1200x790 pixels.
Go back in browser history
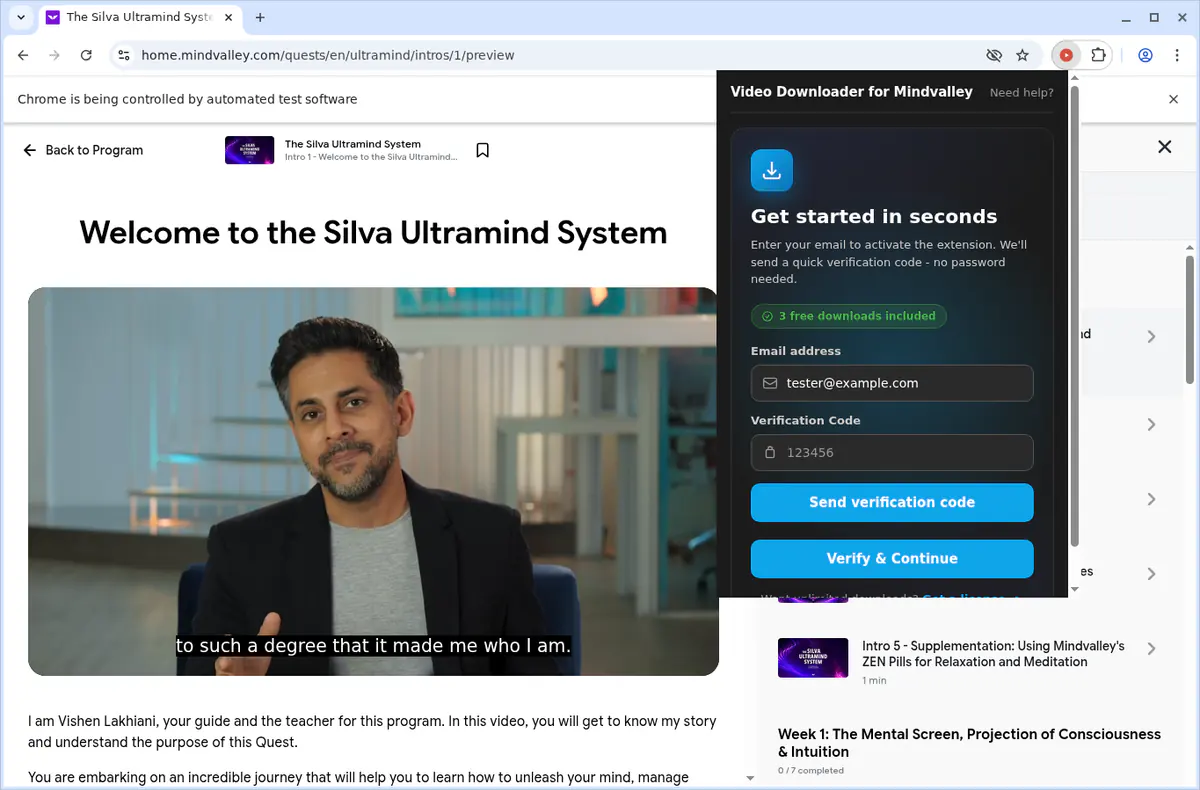coord(23,55)
